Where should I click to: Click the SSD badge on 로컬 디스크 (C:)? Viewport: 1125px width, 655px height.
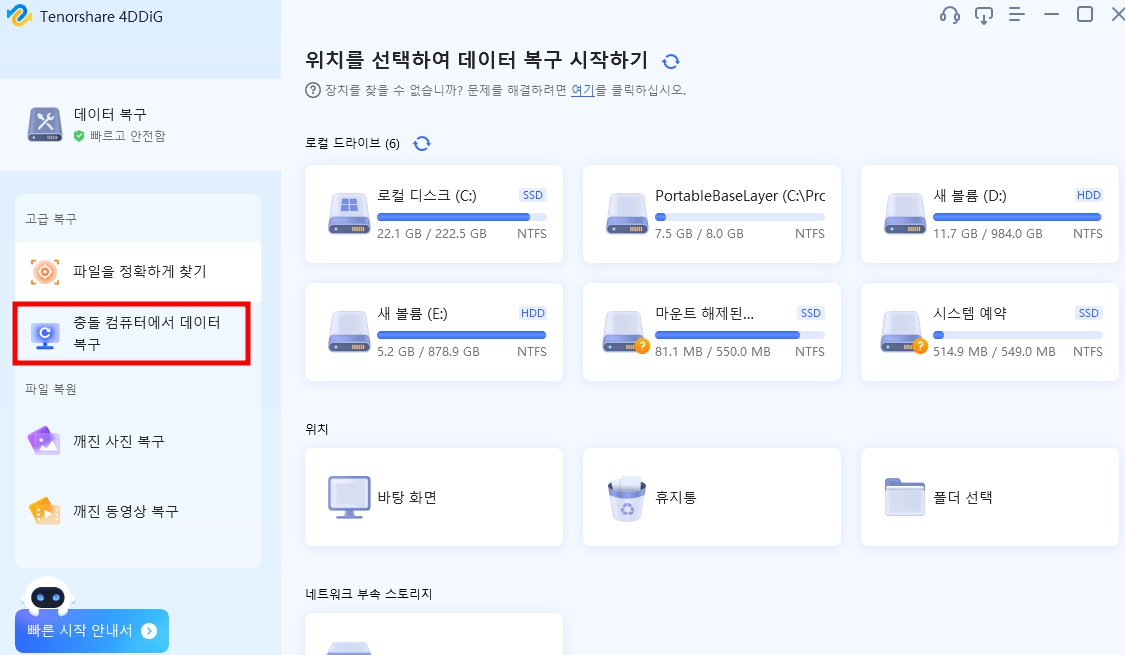[533, 195]
